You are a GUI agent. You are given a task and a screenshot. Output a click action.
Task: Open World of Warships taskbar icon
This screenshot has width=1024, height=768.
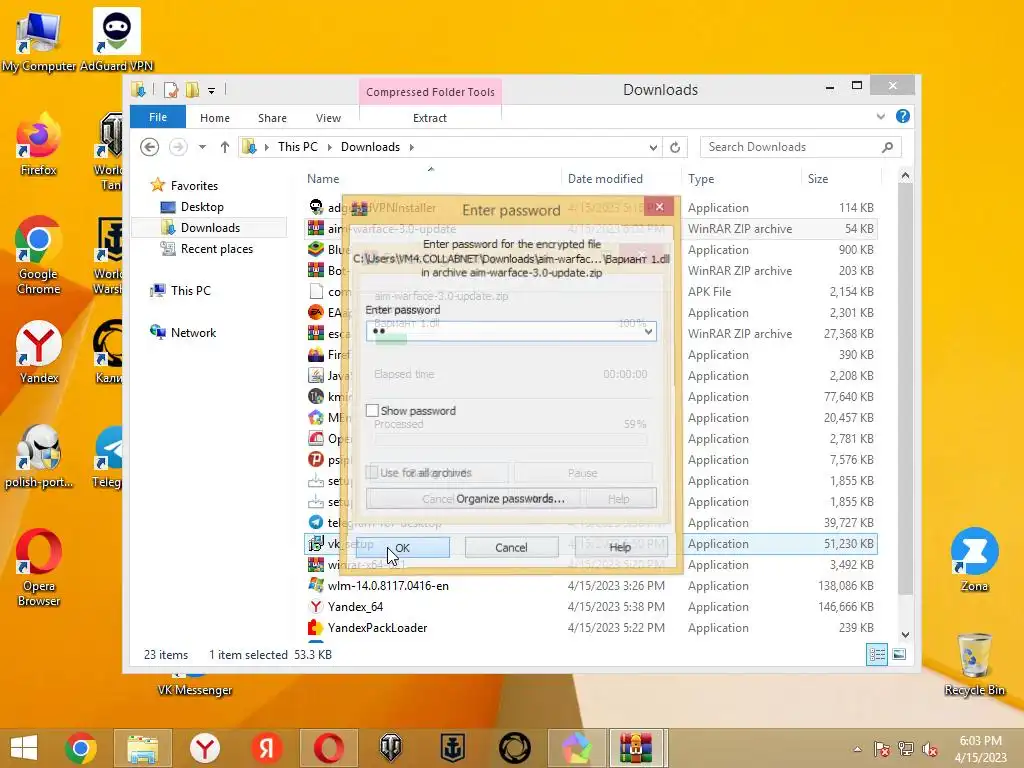pyautogui.click(x=453, y=748)
